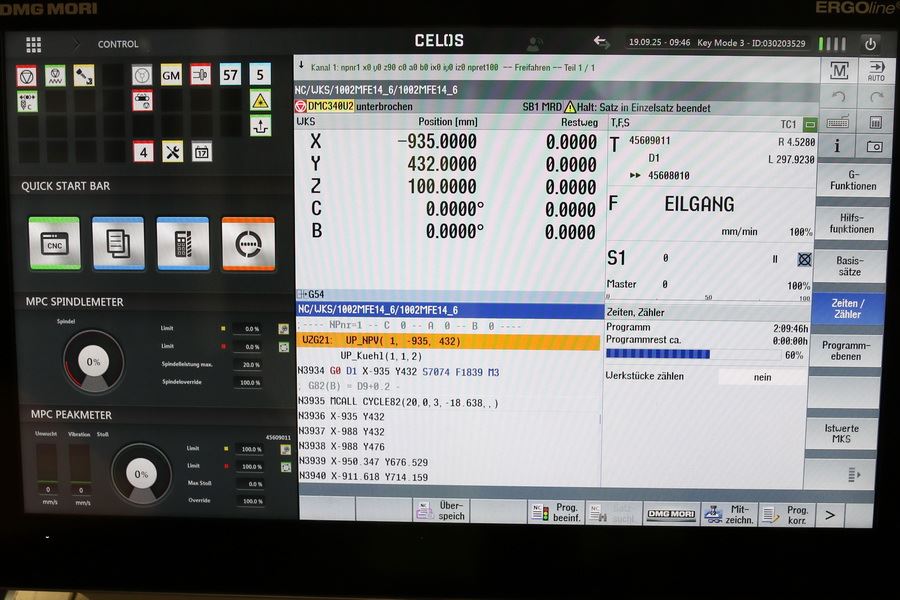This screenshot has width=900, height=600.
Task: Open the red plug connector status tile
Action: tap(200, 75)
